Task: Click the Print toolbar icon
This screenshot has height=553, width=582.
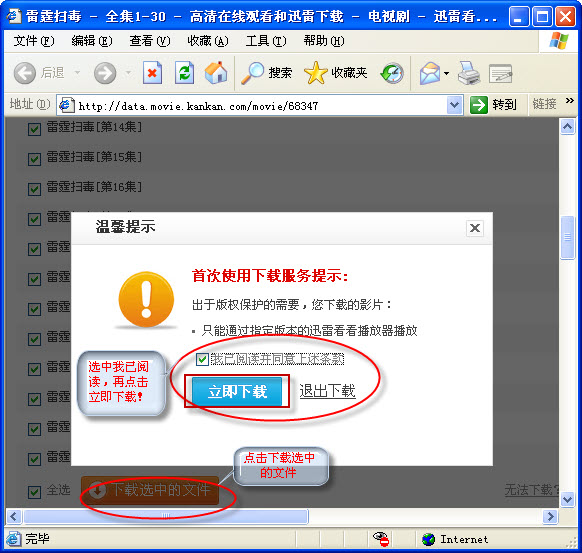Action: point(469,73)
